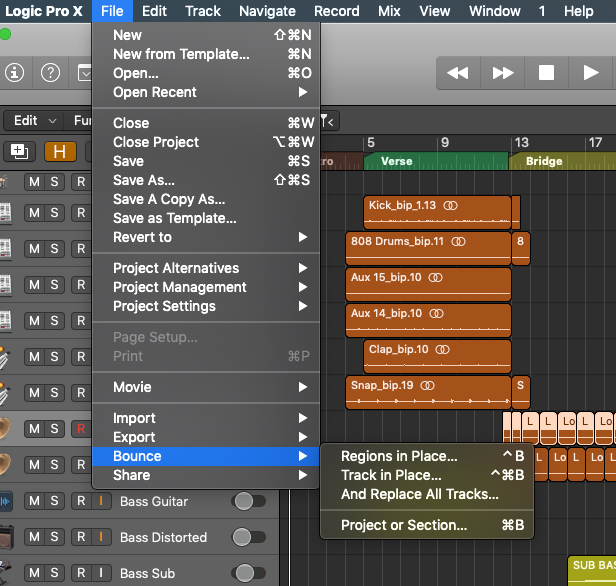
Task: Toggle the Bass Sub on/off switch
Action: point(249,573)
